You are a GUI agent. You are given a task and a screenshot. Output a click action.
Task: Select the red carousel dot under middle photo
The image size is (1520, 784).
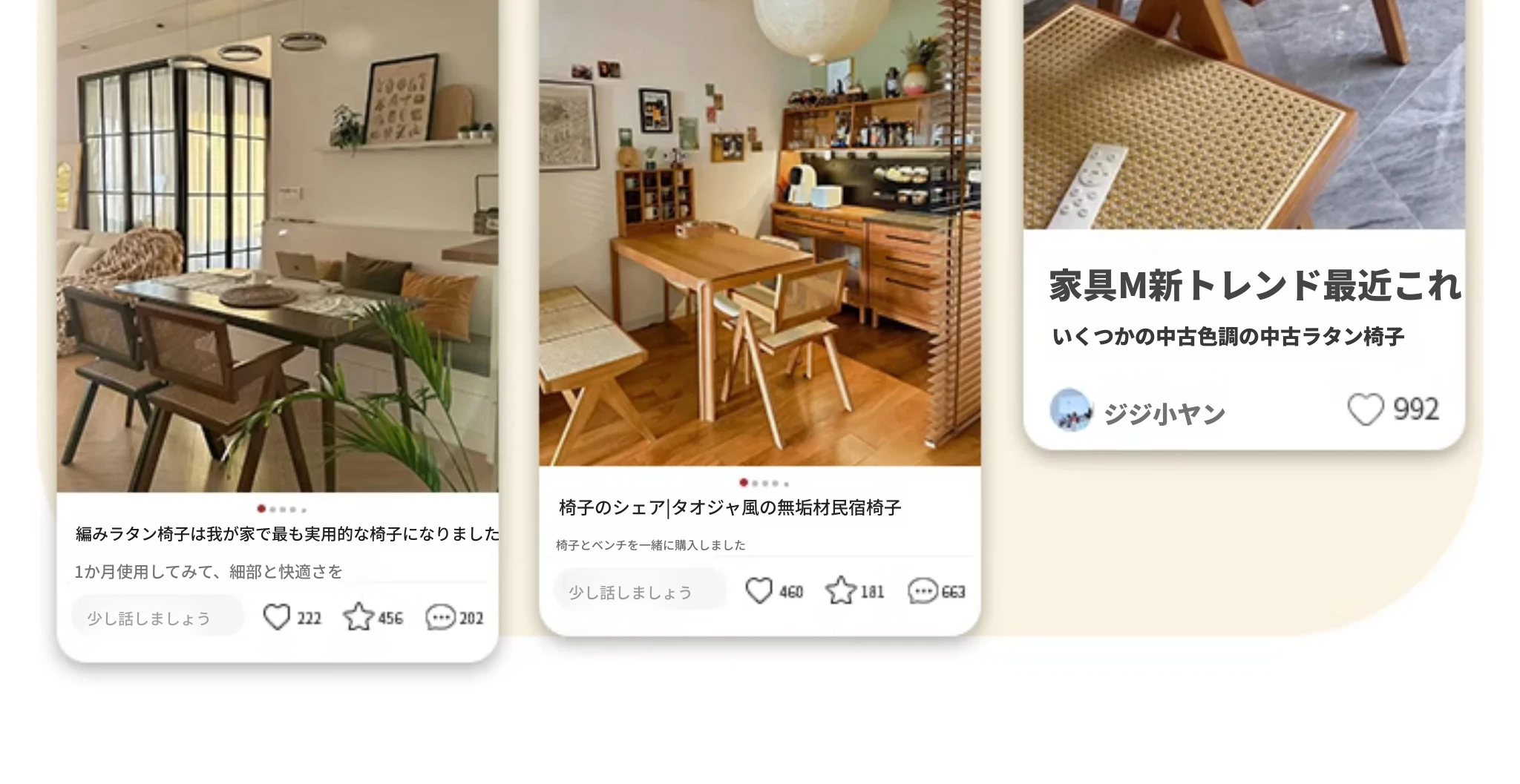(744, 483)
